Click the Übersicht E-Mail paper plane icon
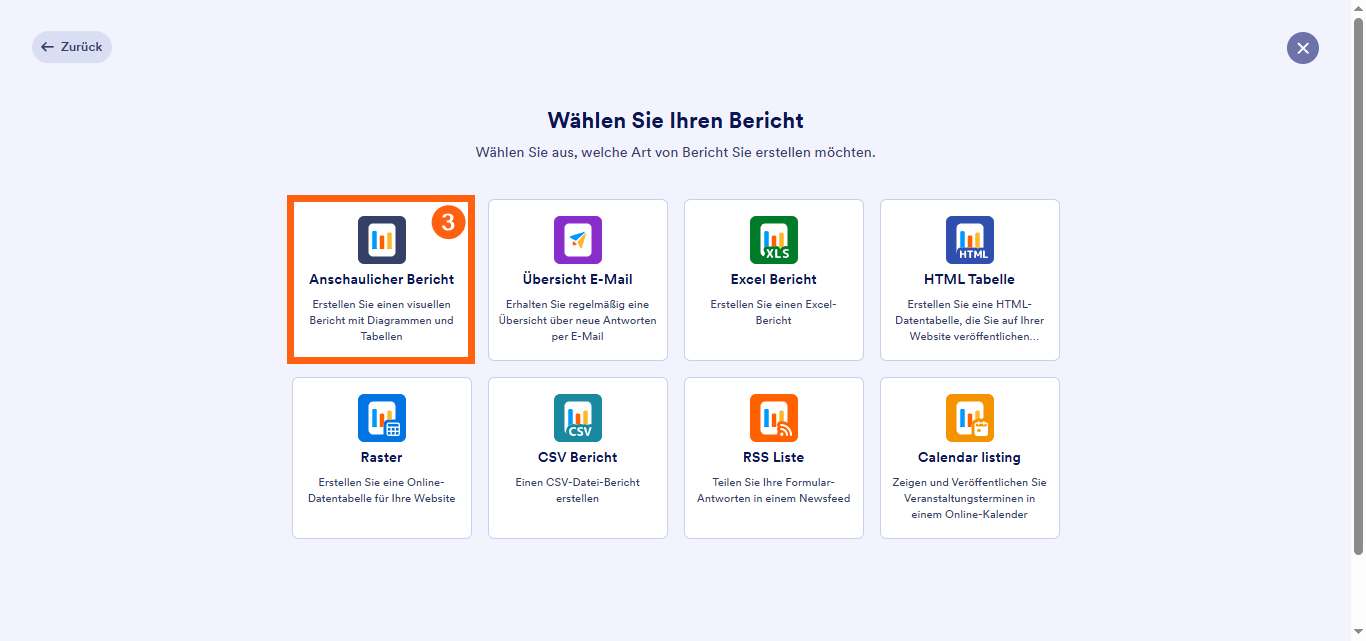The image size is (1366, 641). tap(577, 239)
